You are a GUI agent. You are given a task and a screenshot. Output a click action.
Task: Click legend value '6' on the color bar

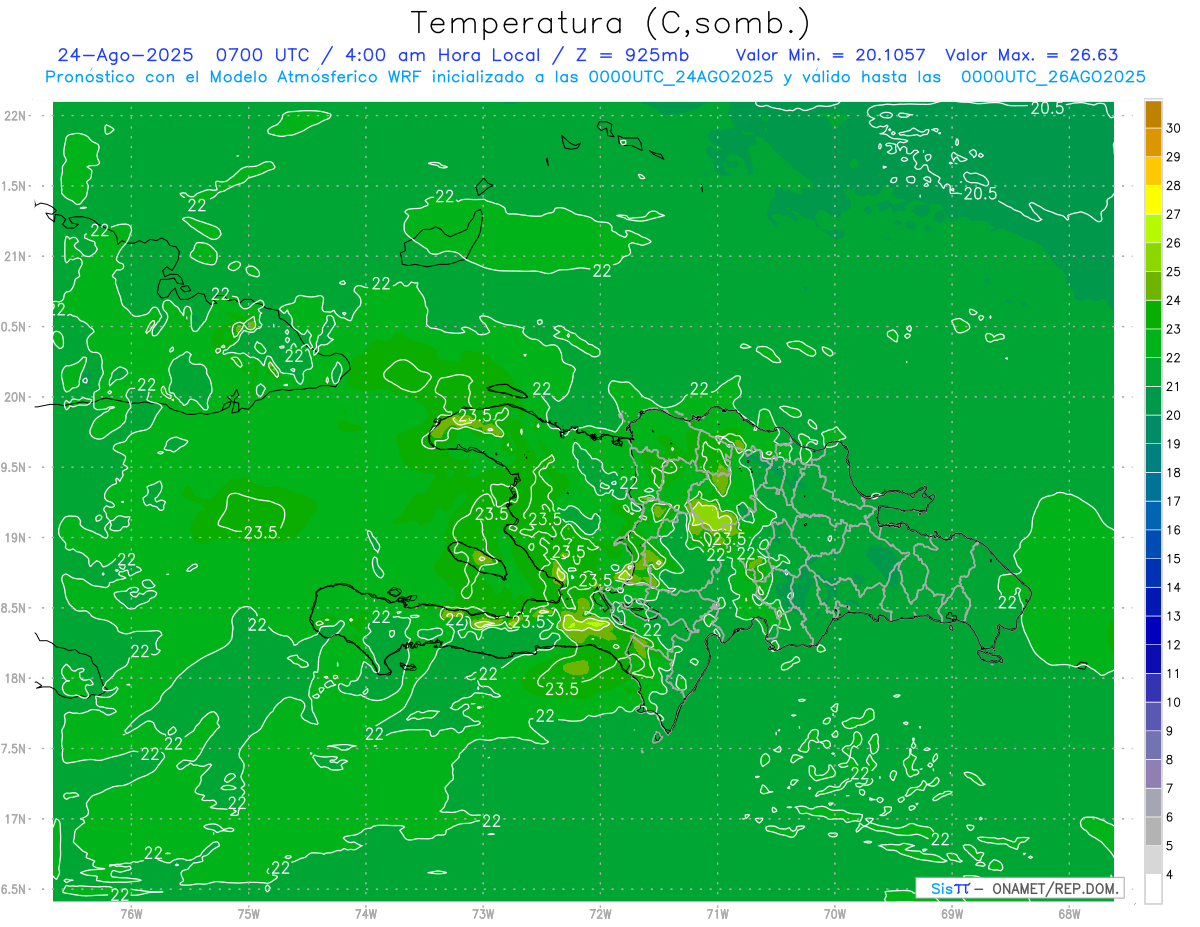click(1171, 817)
